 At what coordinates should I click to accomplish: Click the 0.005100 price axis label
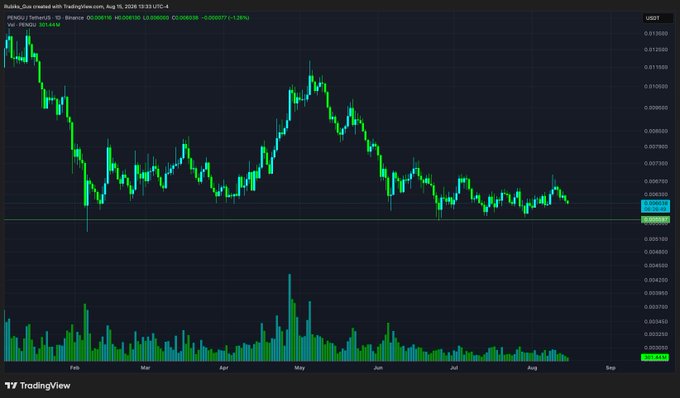(656, 239)
